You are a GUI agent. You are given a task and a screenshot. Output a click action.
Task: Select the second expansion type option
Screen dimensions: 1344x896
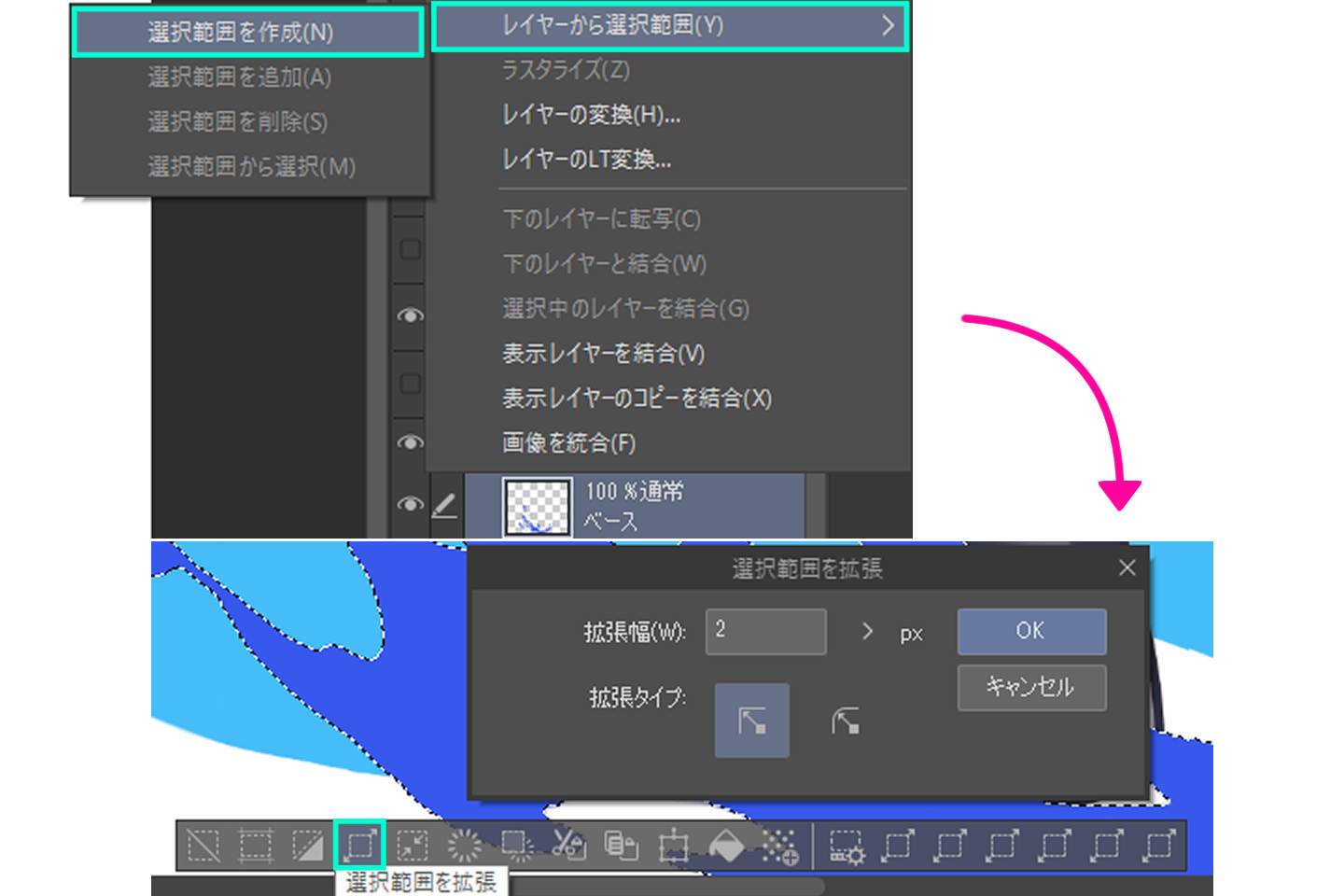coord(845,721)
